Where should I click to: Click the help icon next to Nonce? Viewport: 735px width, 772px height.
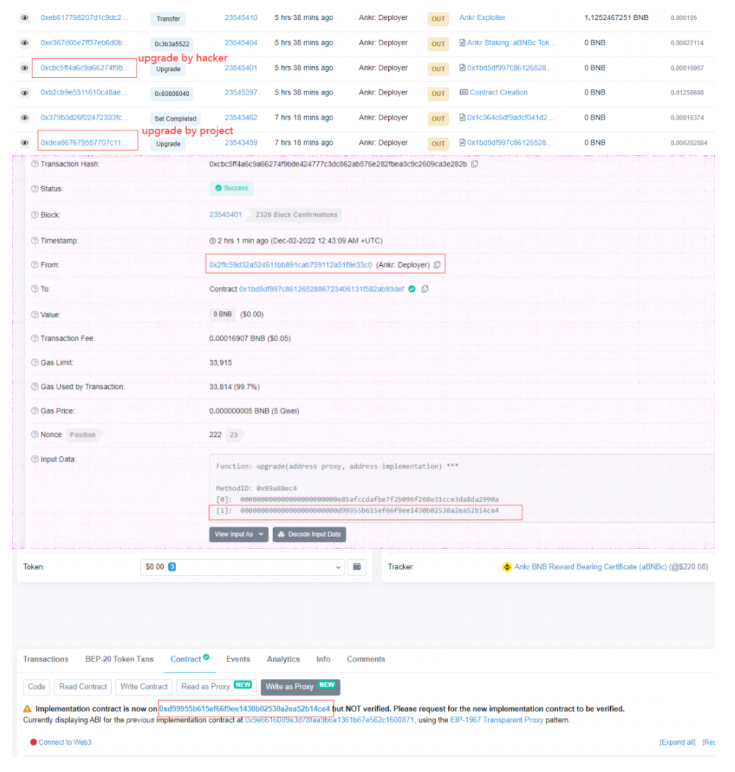pos(35,434)
